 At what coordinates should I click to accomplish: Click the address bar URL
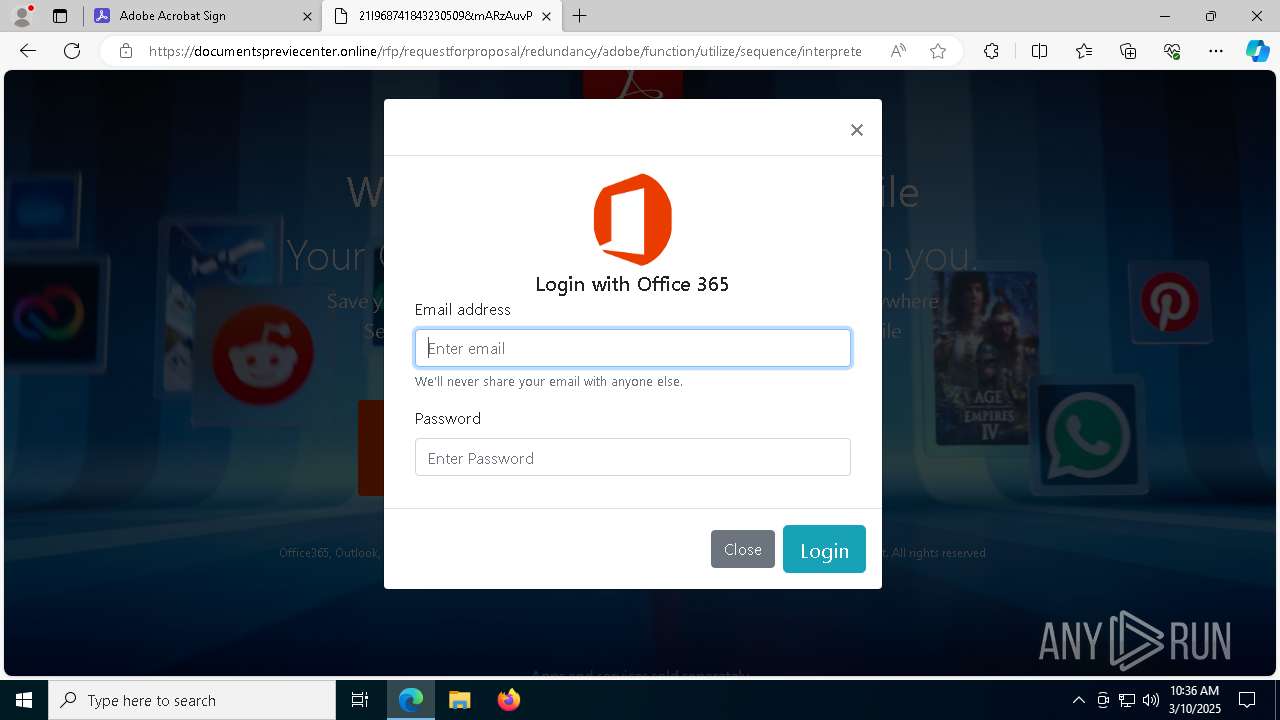point(505,51)
